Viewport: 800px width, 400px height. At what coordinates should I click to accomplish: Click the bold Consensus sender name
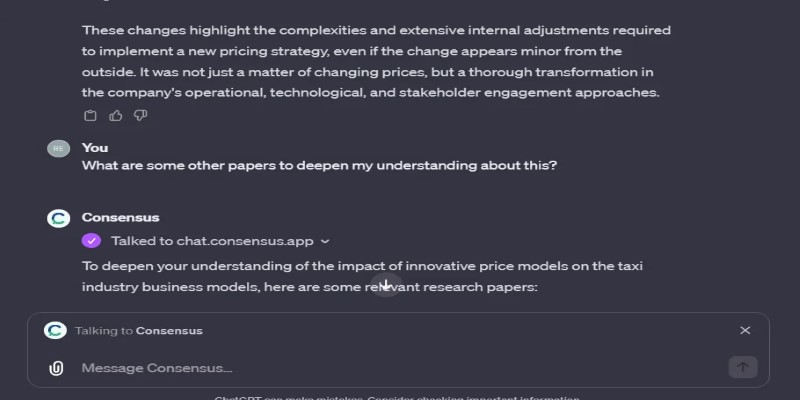(x=120, y=217)
